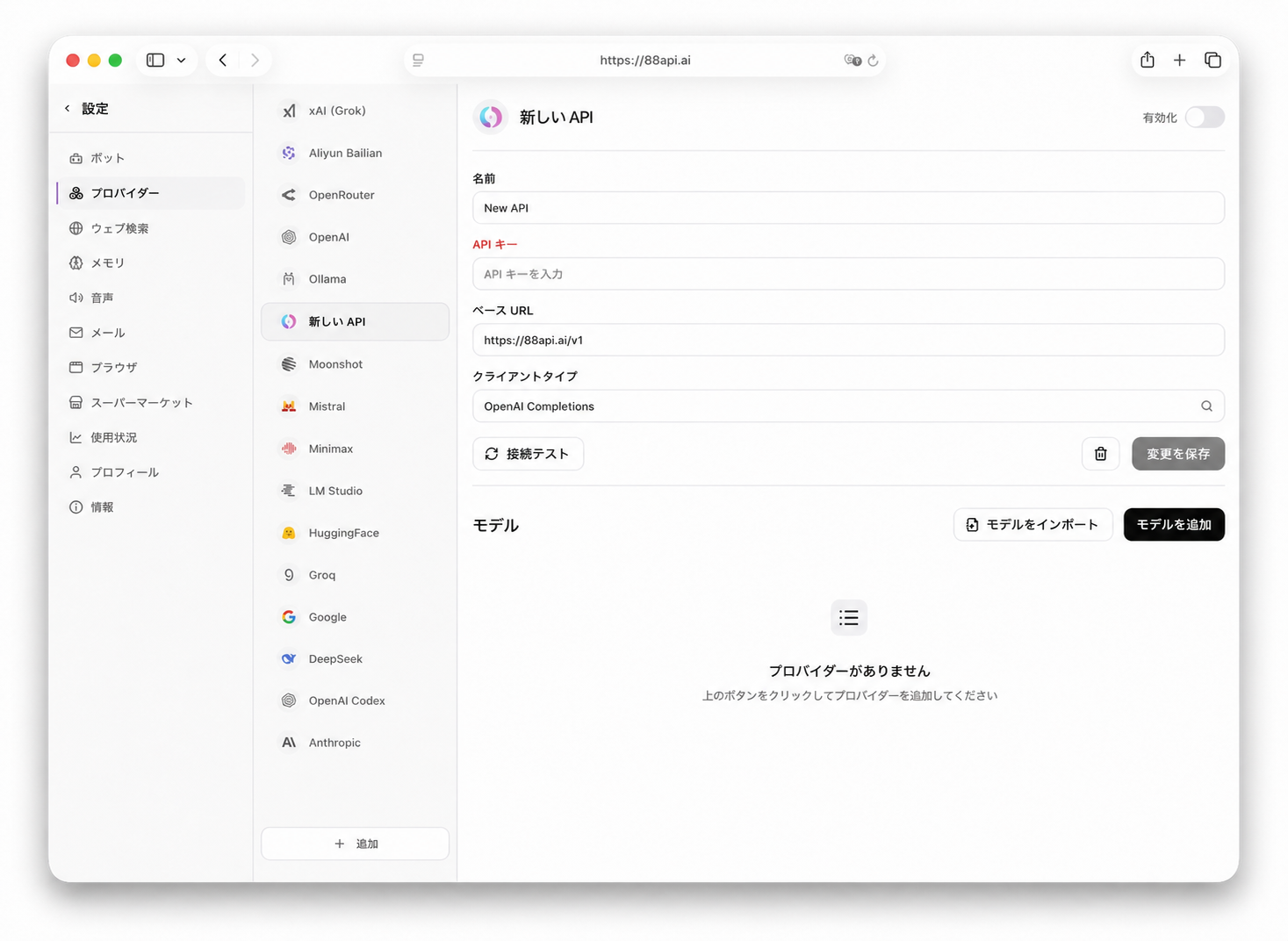Viewport: 1288px width, 941px height.
Task: Expand the sidebar options dropdown chevron
Action: (x=181, y=61)
